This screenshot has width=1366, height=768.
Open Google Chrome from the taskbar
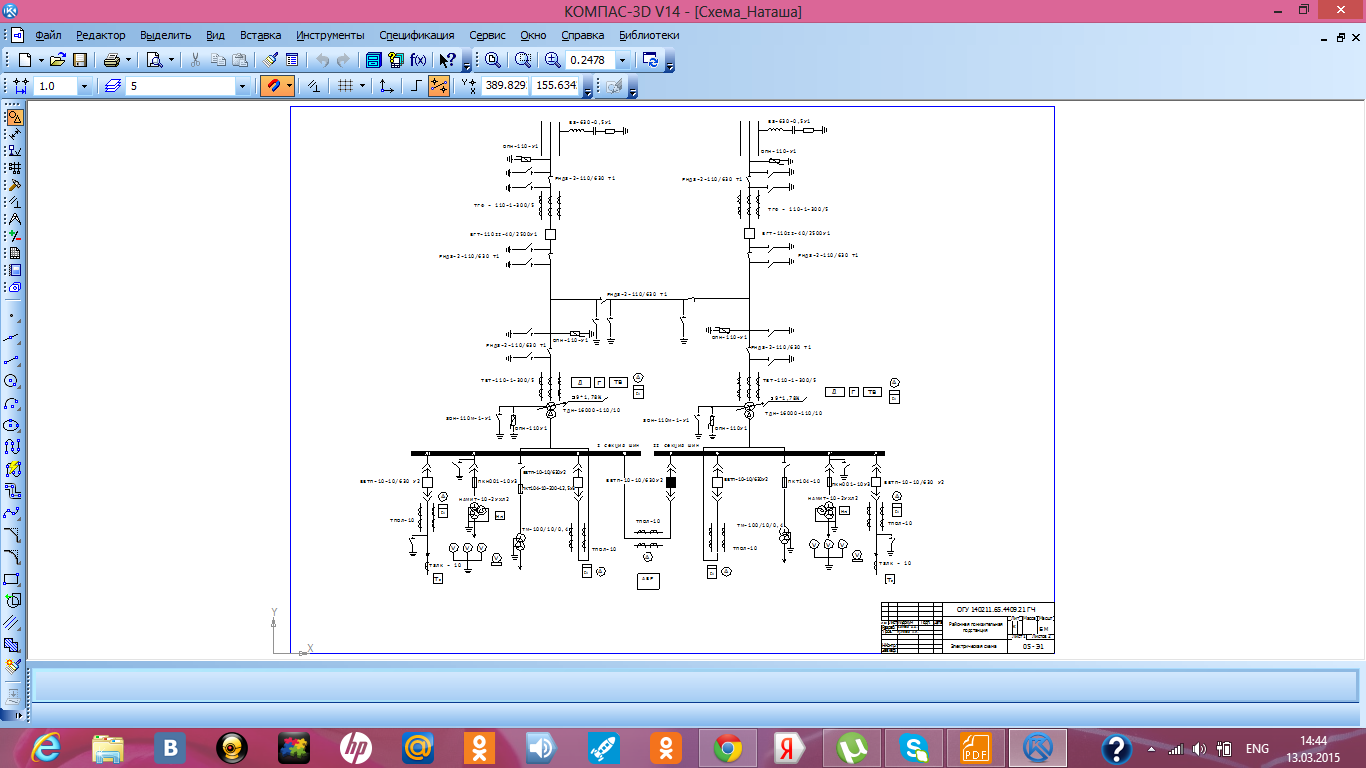(727, 747)
